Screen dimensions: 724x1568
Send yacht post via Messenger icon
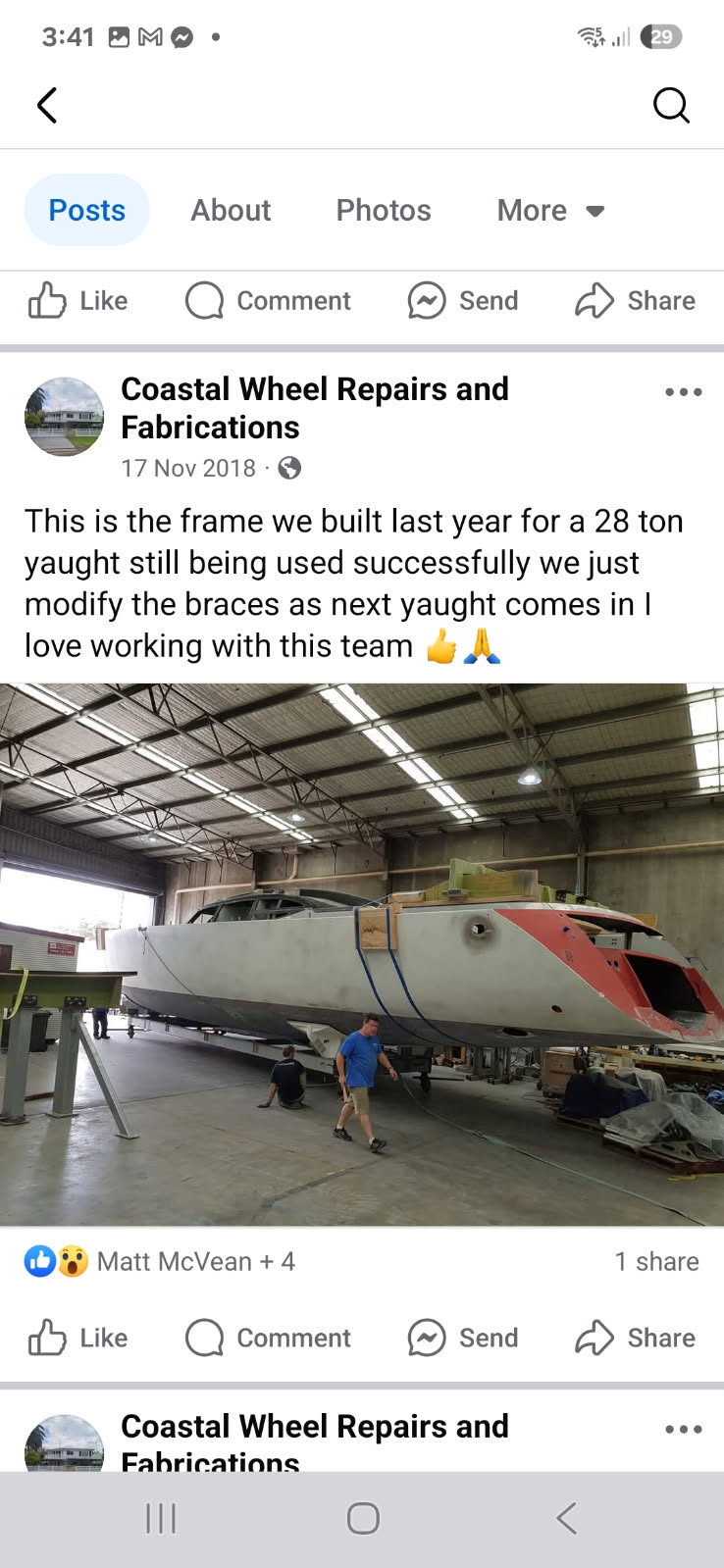coord(463,1338)
